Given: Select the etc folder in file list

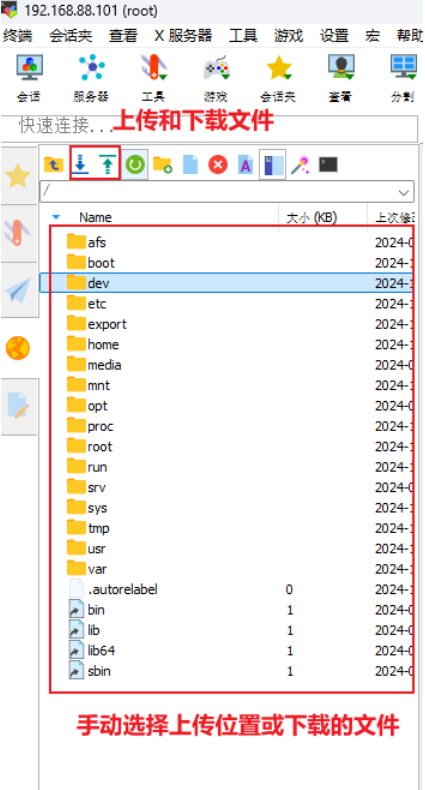Looking at the screenshot, I should [x=227, y=304].
